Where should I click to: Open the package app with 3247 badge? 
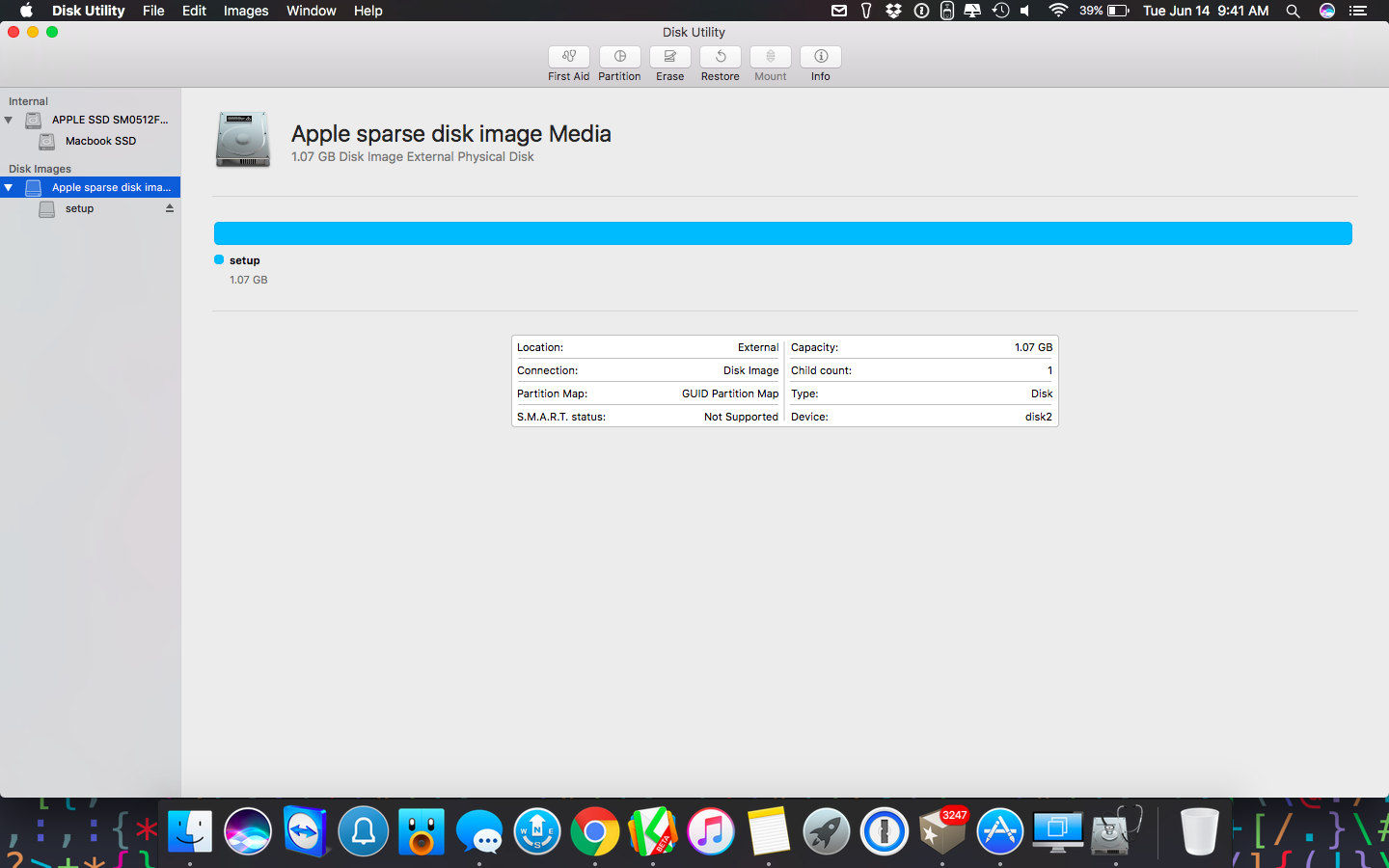(942, 831)
